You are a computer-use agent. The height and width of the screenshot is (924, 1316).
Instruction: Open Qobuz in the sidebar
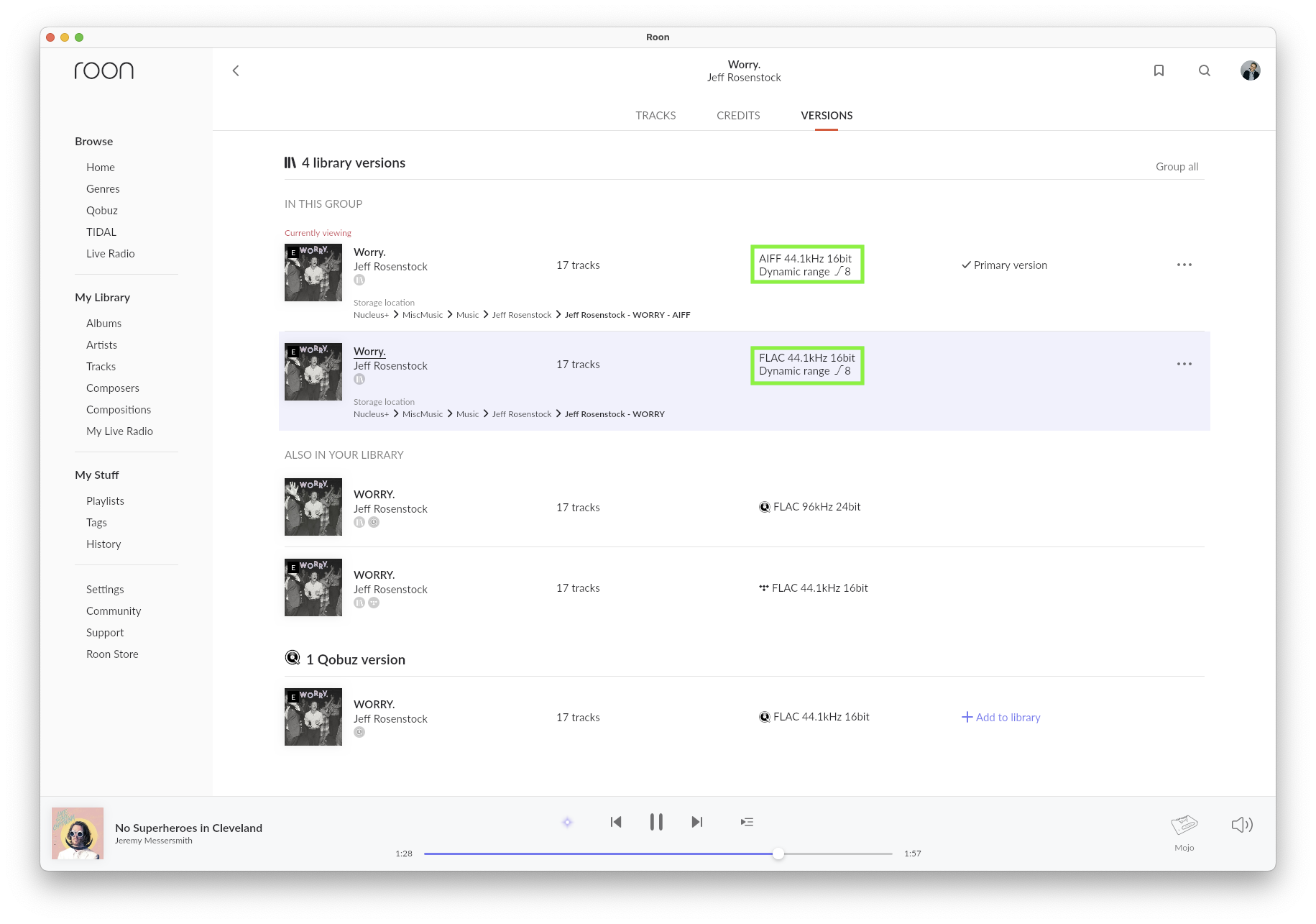click(102, 210)
